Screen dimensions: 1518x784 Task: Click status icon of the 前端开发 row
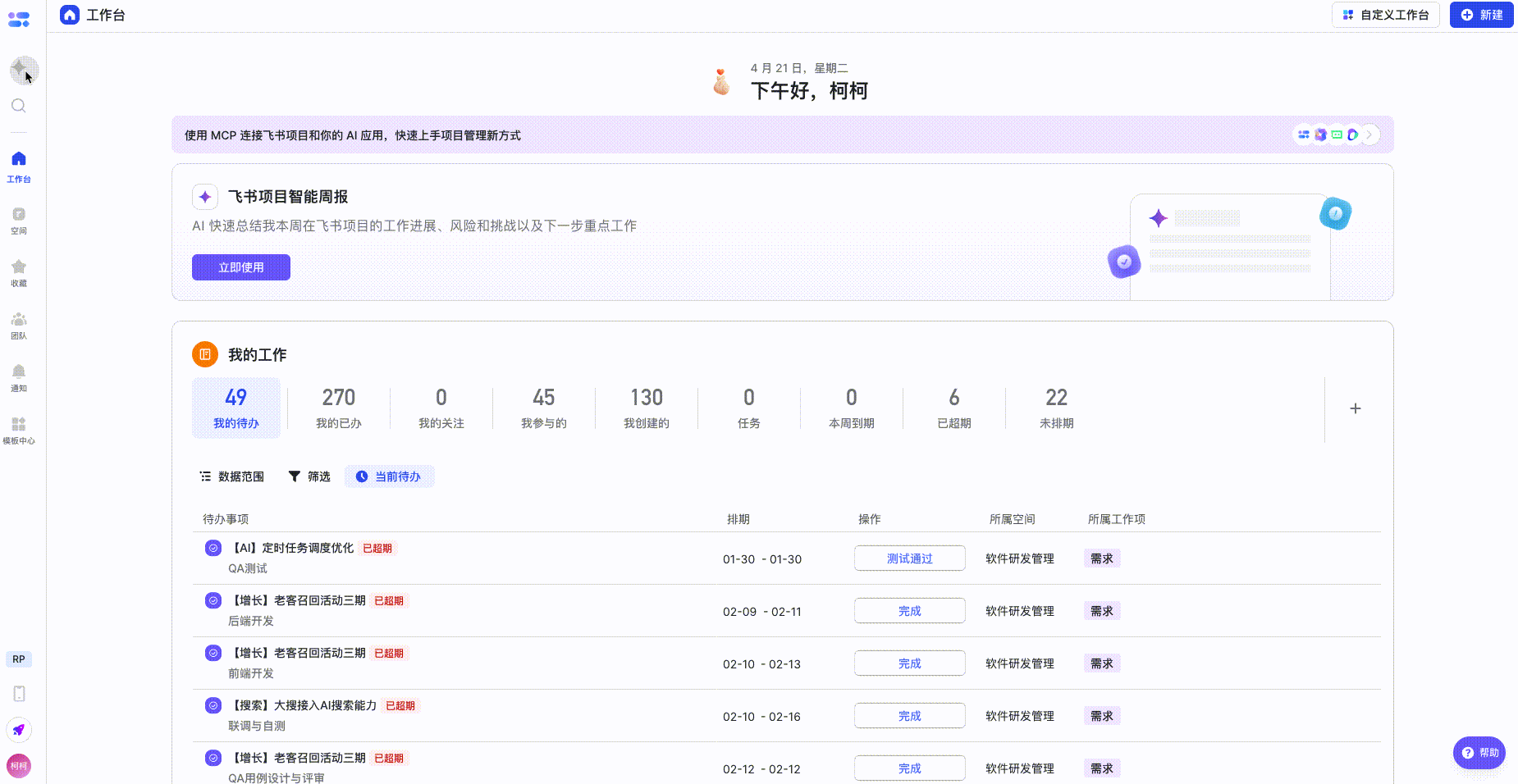[x=213, y=653]
